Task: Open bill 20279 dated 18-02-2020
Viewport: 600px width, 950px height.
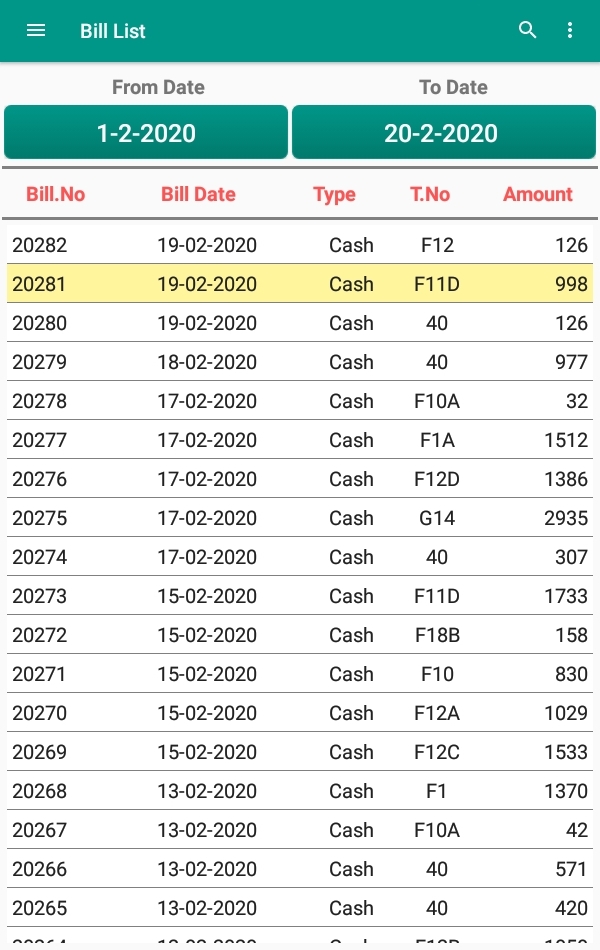Action: tap(300, 362)
